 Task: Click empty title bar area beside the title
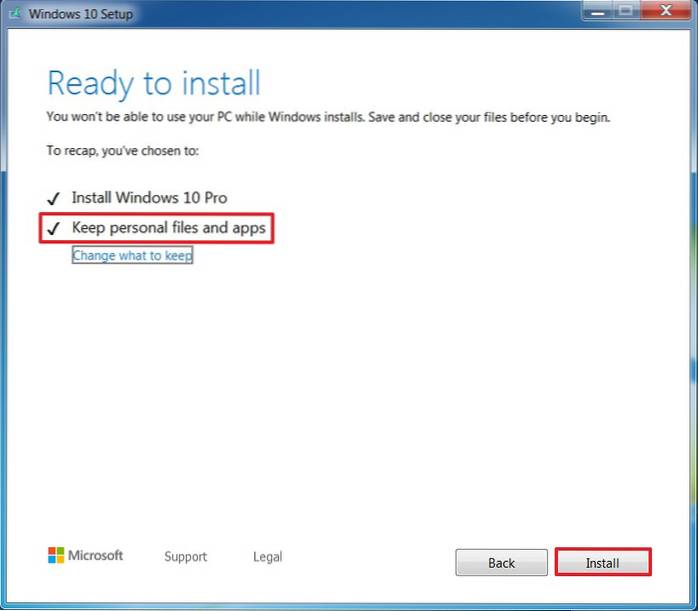tap(350, 13)
